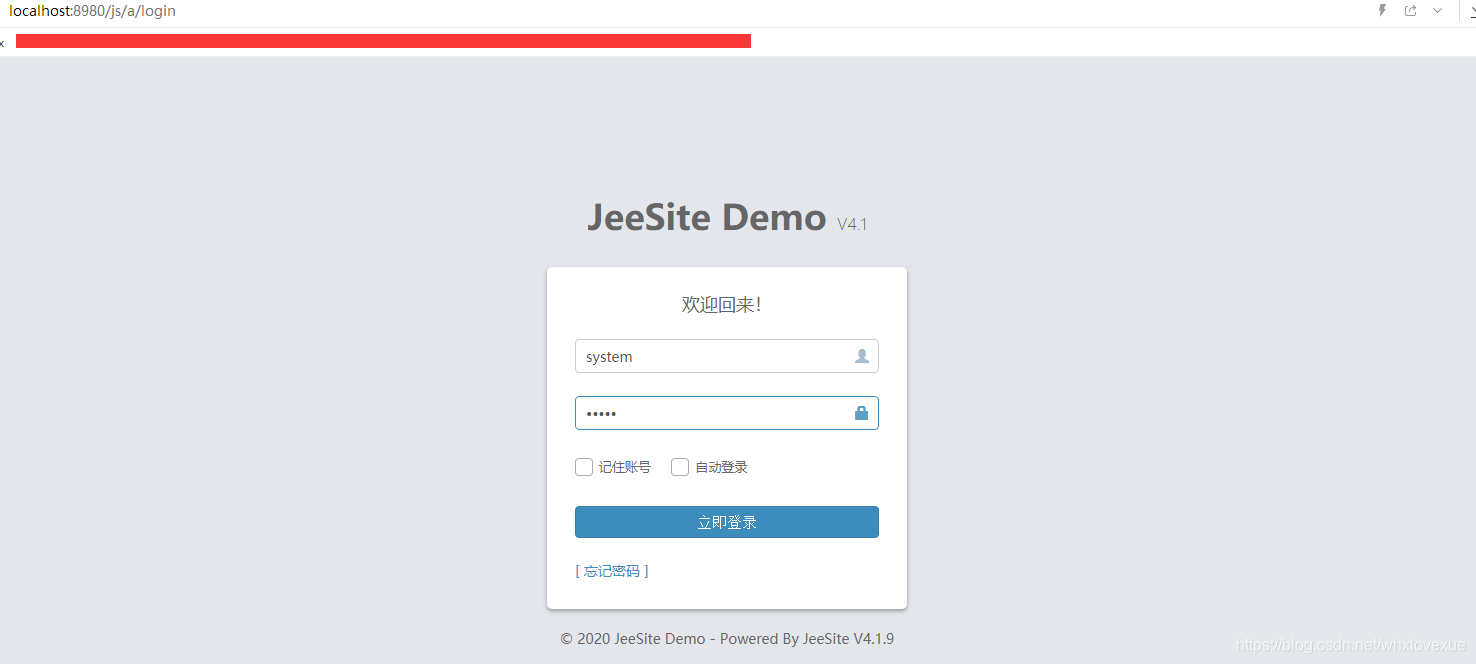Click the username field containing "system"

(726, 356)
